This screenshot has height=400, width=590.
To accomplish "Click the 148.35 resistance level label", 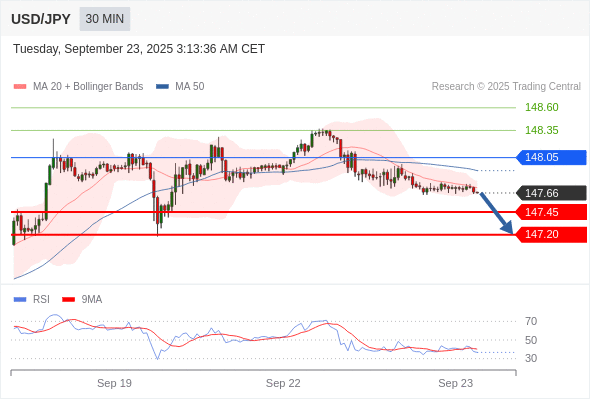I will (x=542, y=131).
